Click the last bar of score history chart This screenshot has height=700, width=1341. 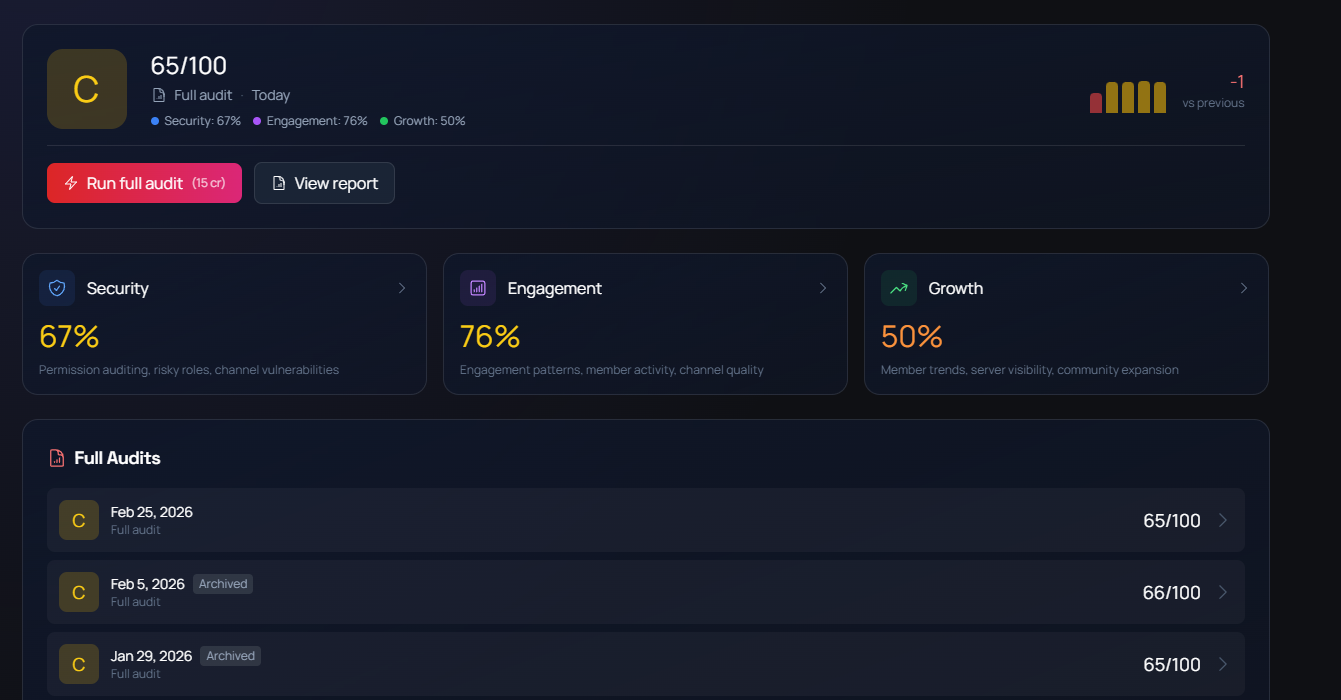coord(1160,98)
